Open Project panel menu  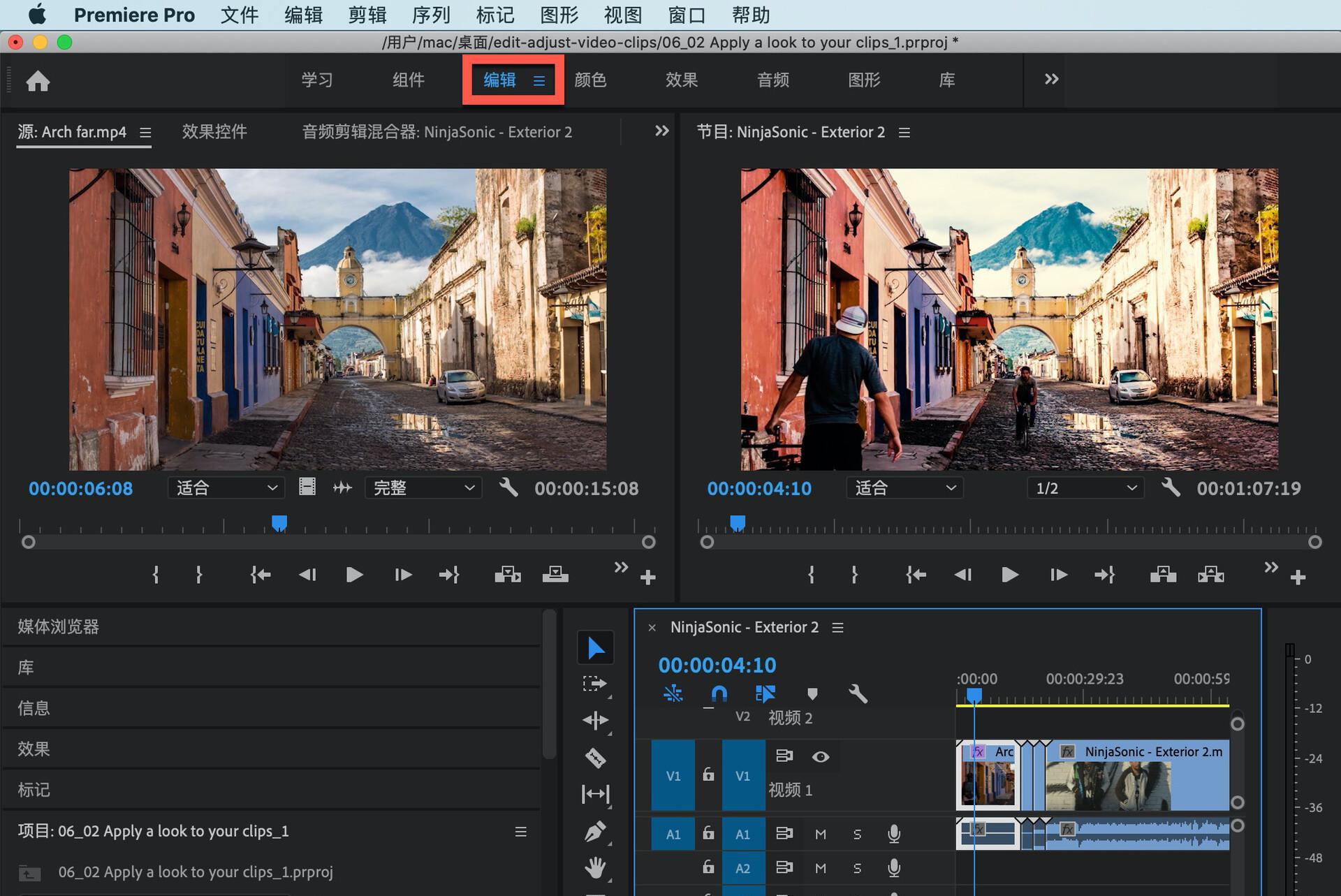pos(520,831)
